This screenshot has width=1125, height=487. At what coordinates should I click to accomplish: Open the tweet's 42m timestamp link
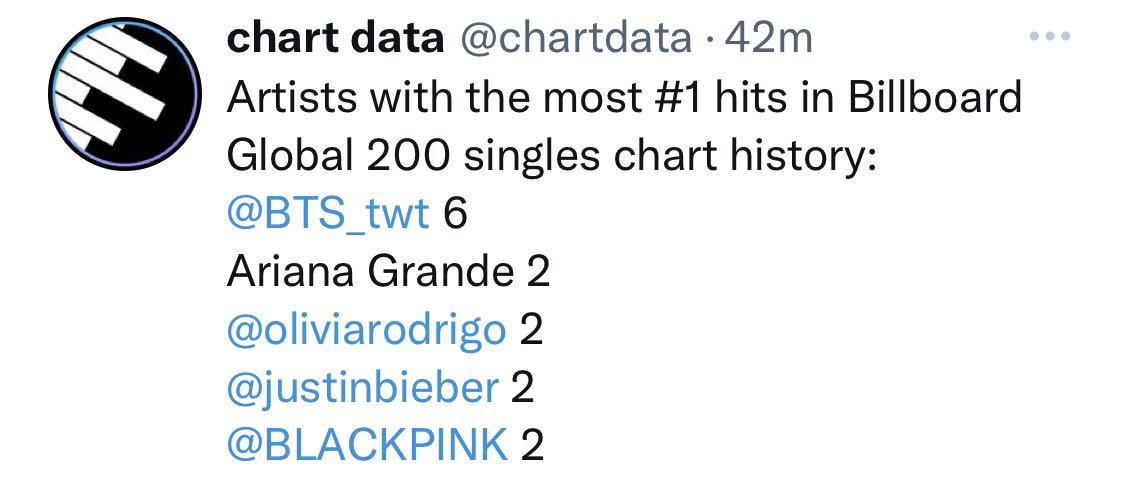[x=768, y=39]
